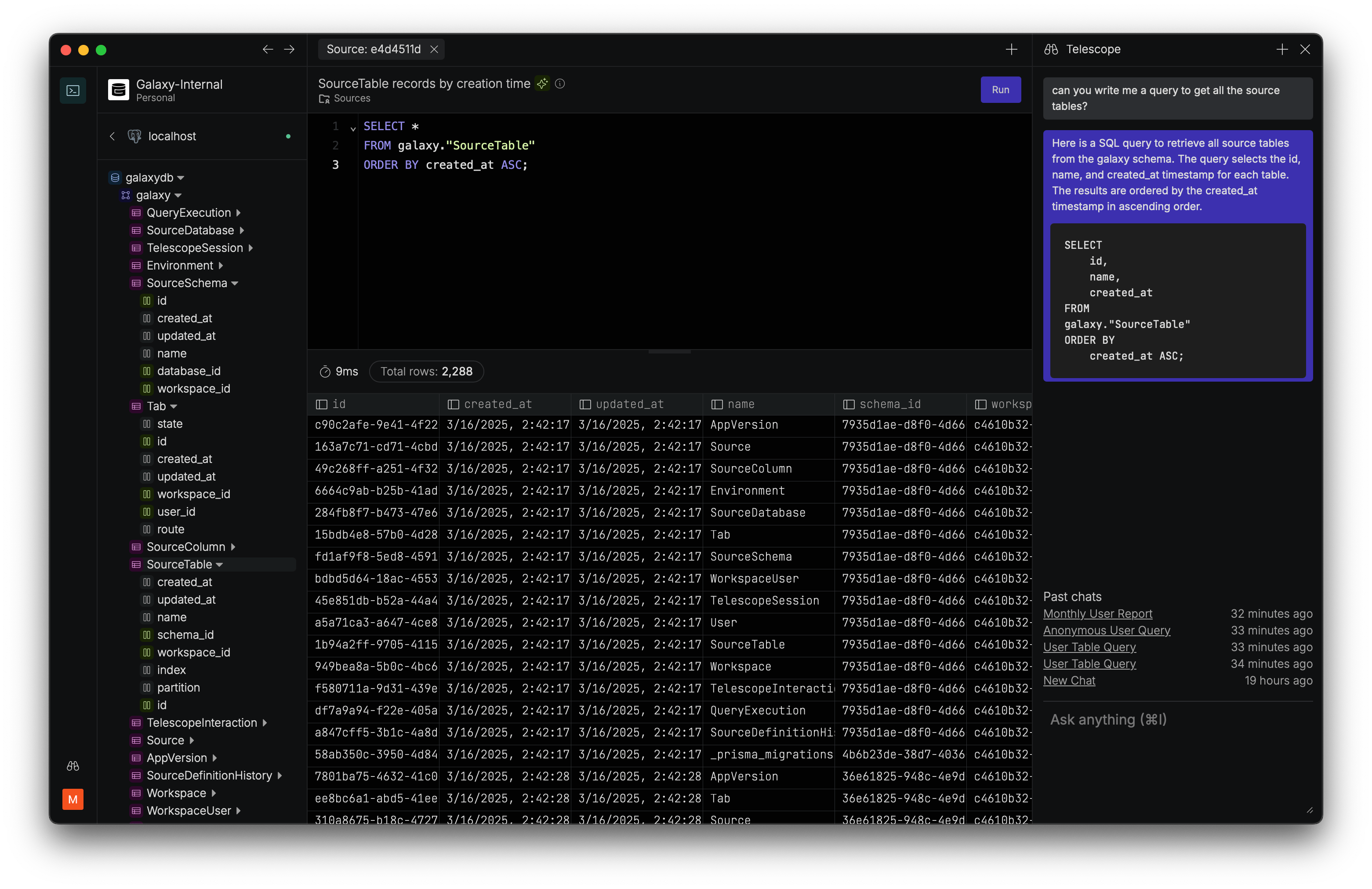
Task: Collapse the SourceTable node
Action: 220,565
